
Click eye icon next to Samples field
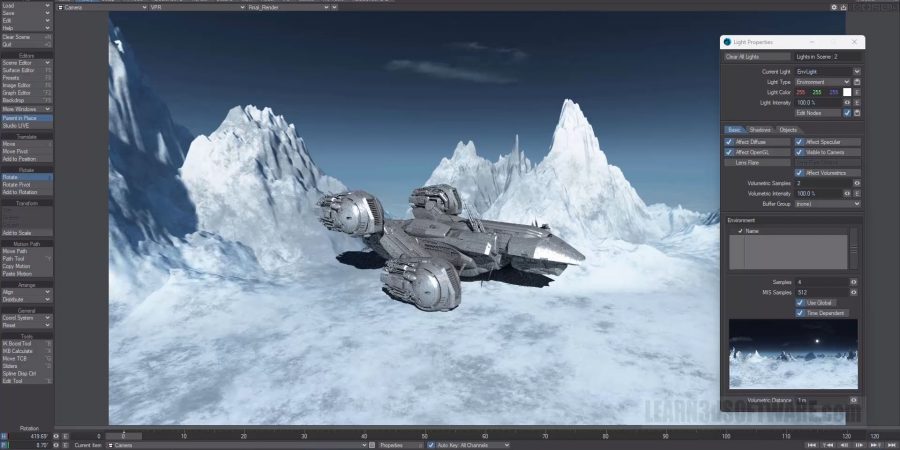pos(855,282)
